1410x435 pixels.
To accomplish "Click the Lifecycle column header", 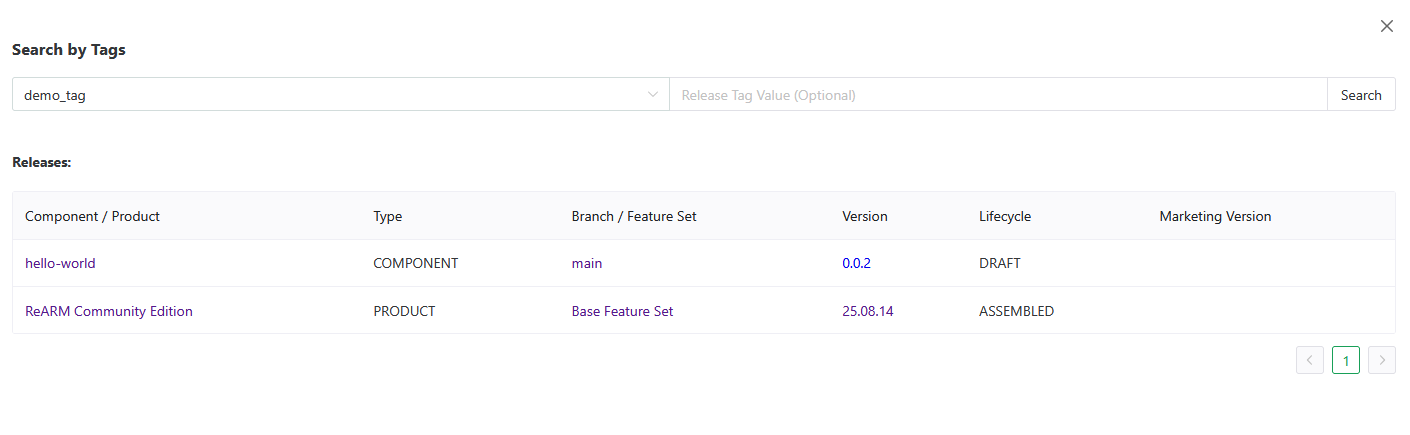I will (x=1005, y=216).
